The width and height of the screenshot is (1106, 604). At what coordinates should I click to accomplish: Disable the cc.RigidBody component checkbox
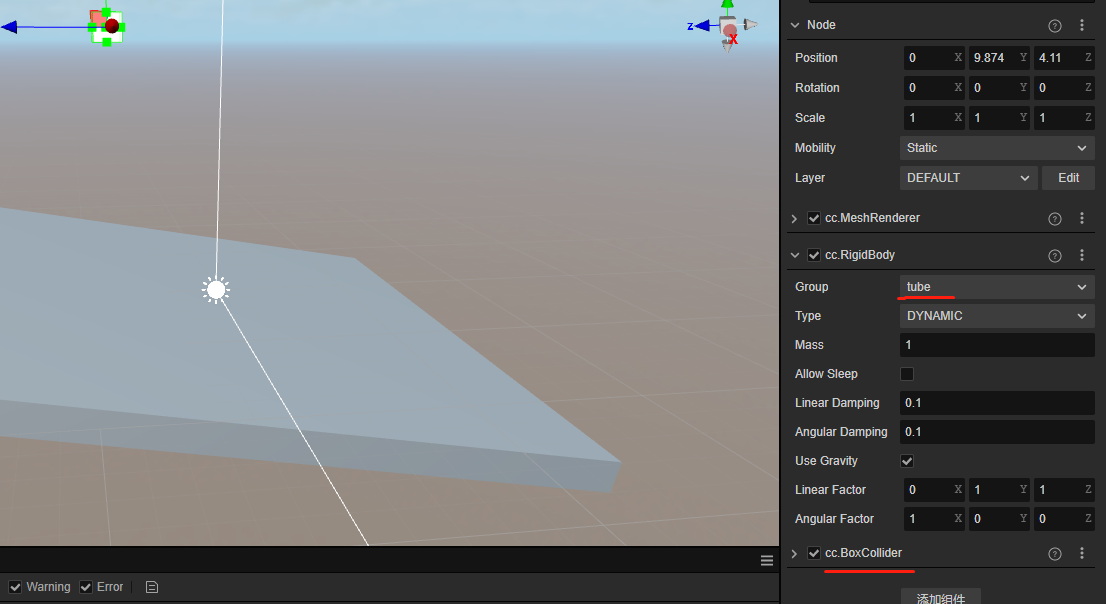[814, 255]
